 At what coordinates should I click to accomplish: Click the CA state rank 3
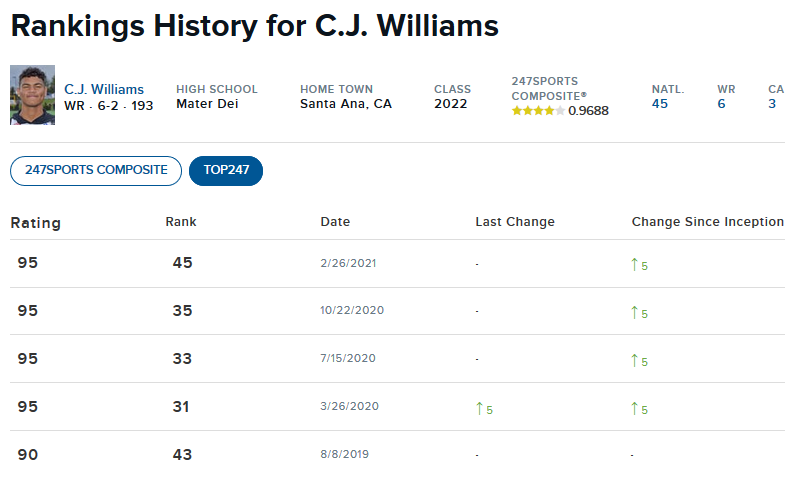[772, 103]
